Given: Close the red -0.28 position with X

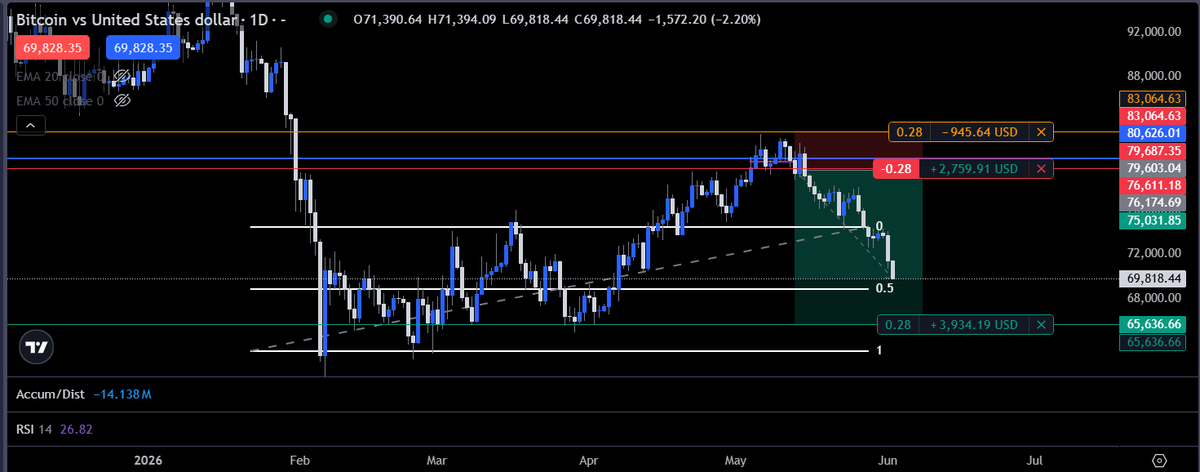Looking at the screenshot, I should tap(1041, 169).
